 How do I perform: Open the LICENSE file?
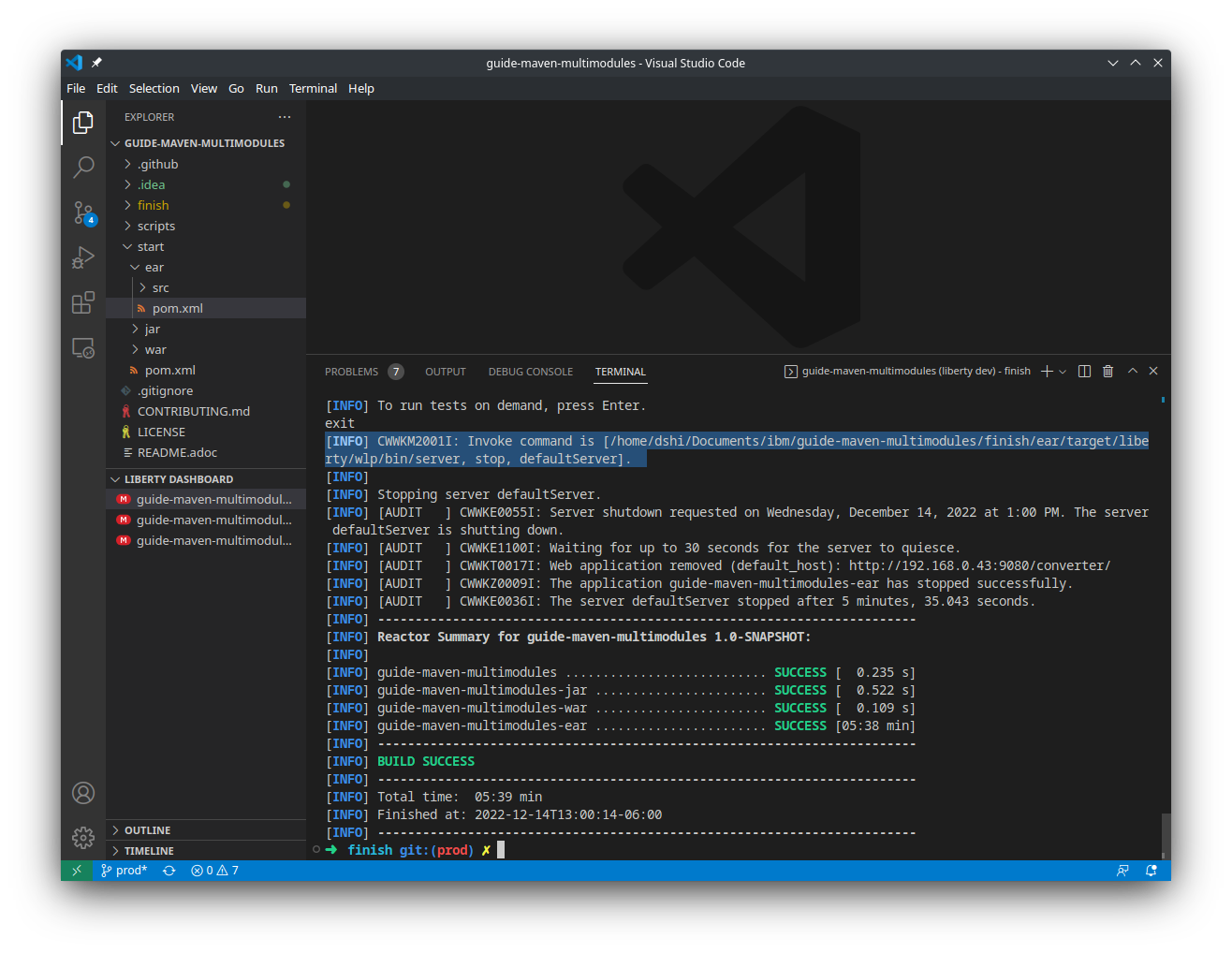click(x=206, y=432)
